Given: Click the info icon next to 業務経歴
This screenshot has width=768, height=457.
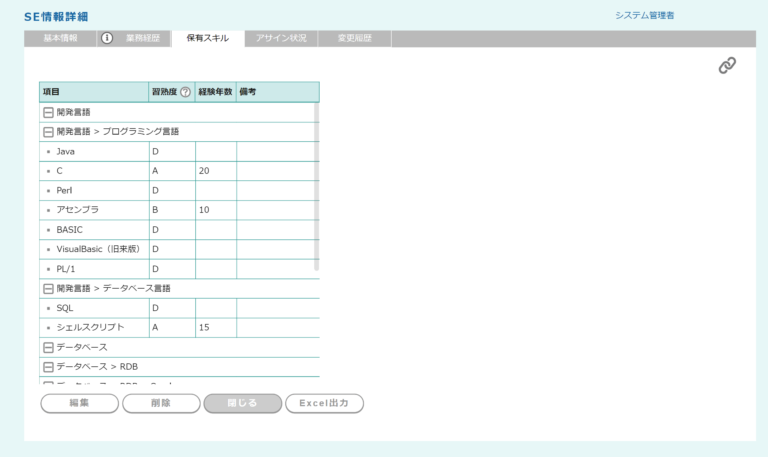Looking at the screenshot, I should click(107, 38).
